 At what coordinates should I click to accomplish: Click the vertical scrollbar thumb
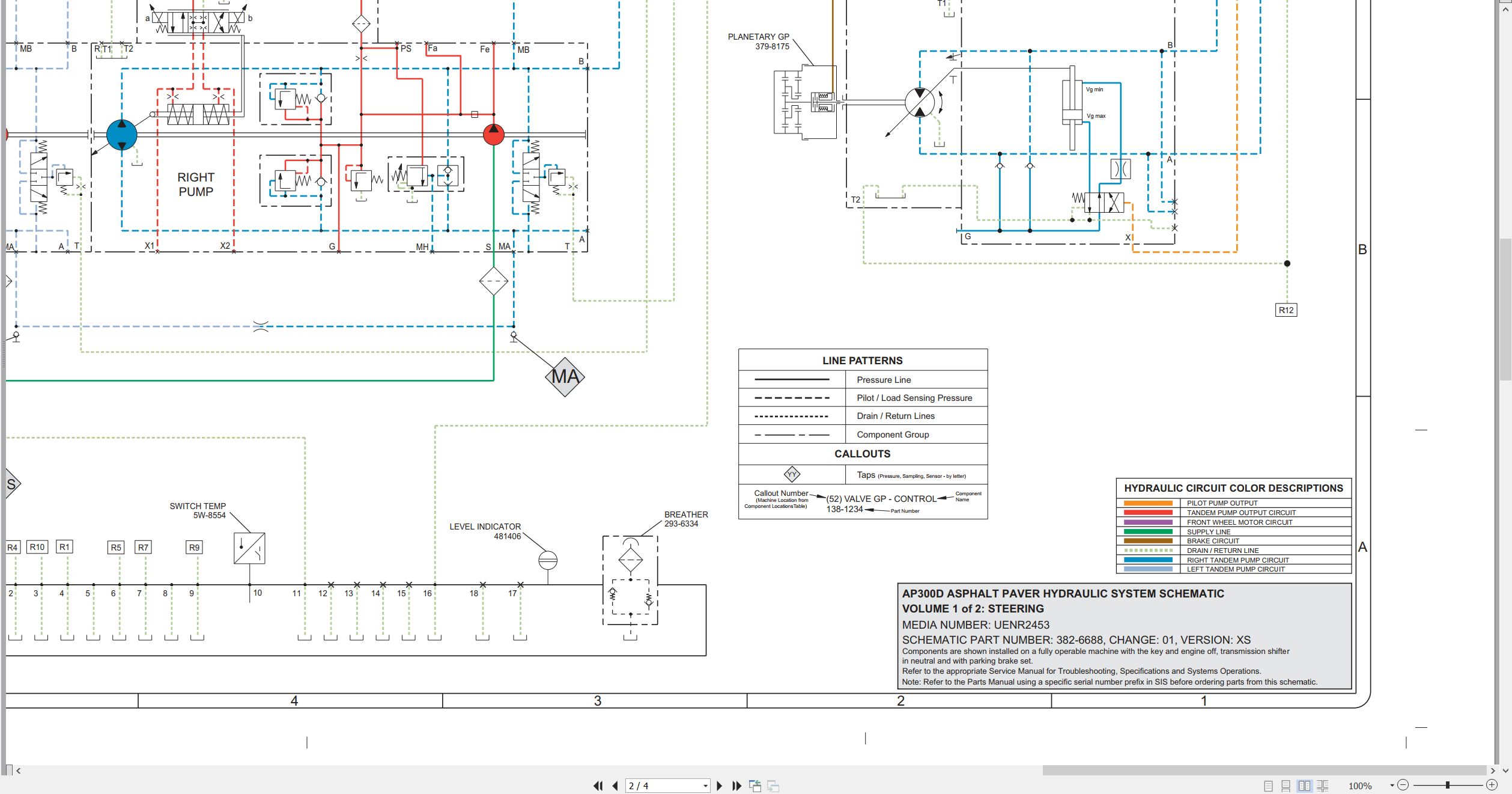[1505, 310]
